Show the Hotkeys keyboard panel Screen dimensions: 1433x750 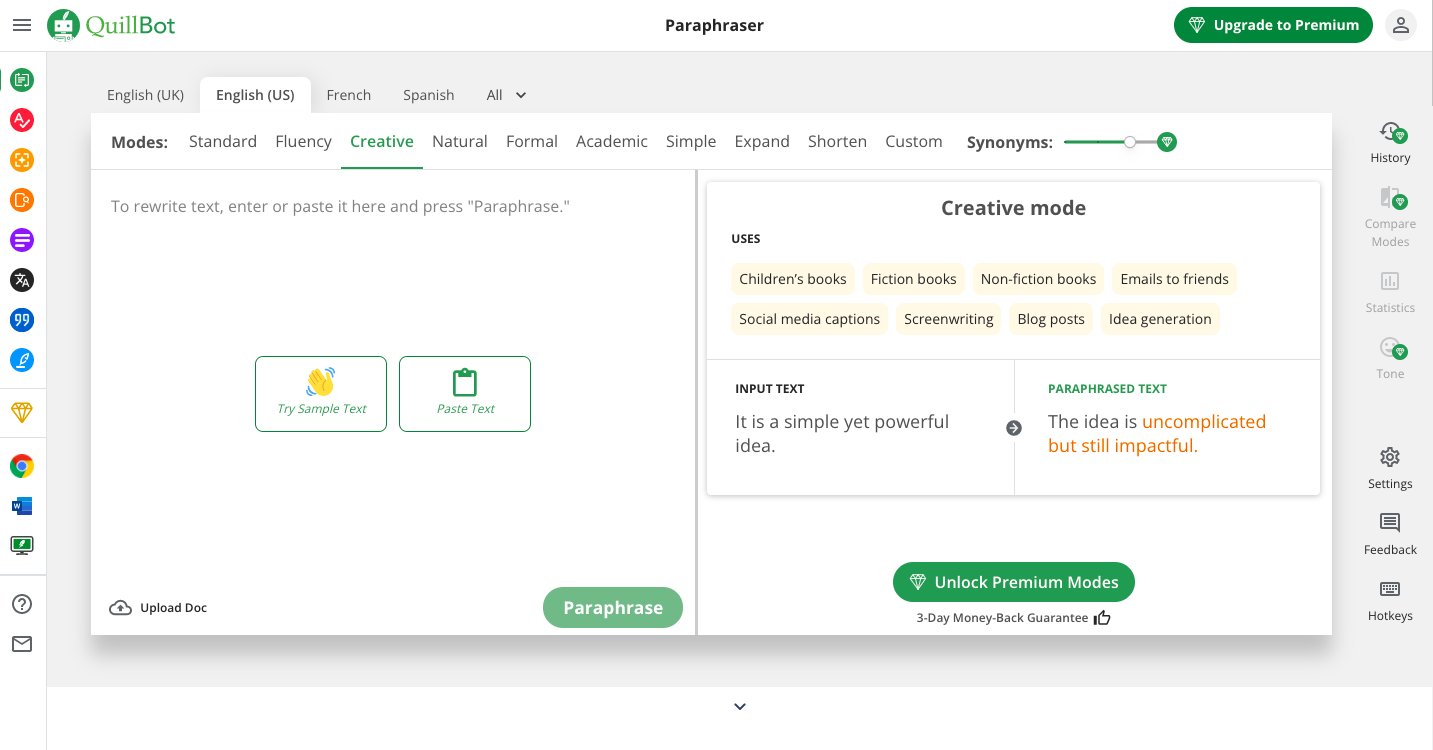tap(1390, 600)
